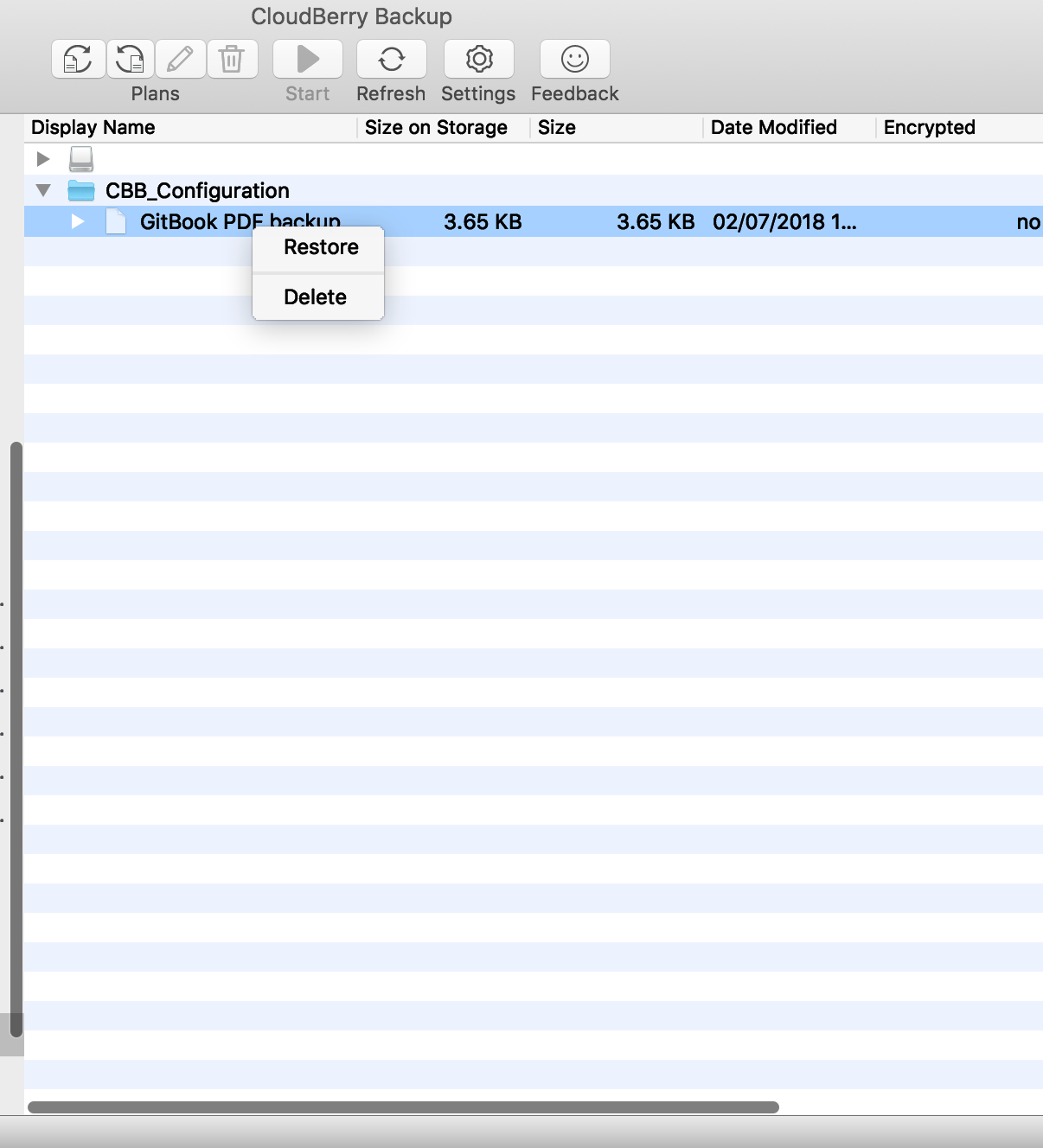Click the Encrypted column header

(929, 128)
